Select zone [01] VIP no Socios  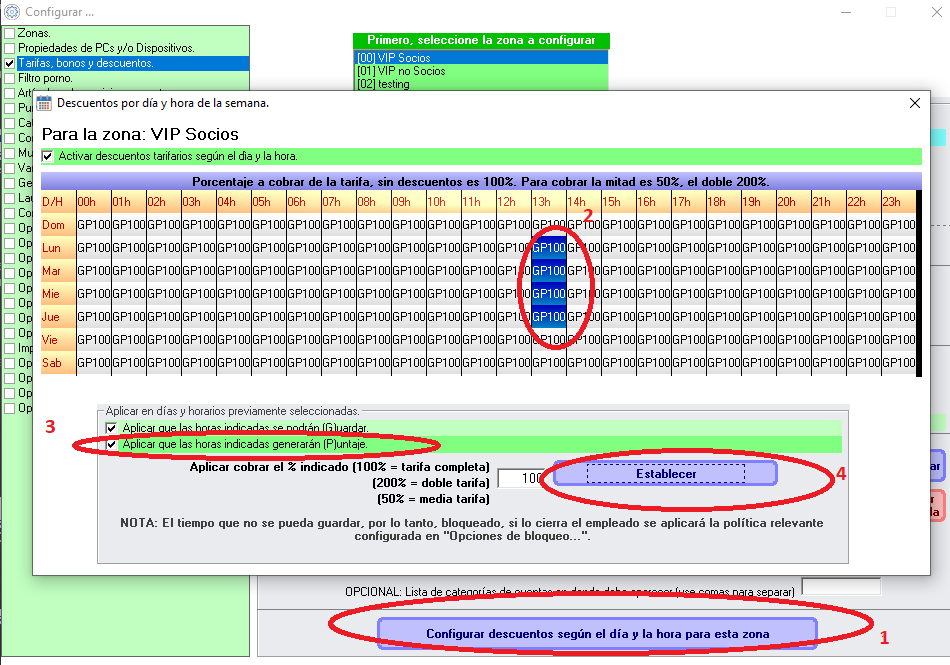pyautogui.click(x=482, y=71)
